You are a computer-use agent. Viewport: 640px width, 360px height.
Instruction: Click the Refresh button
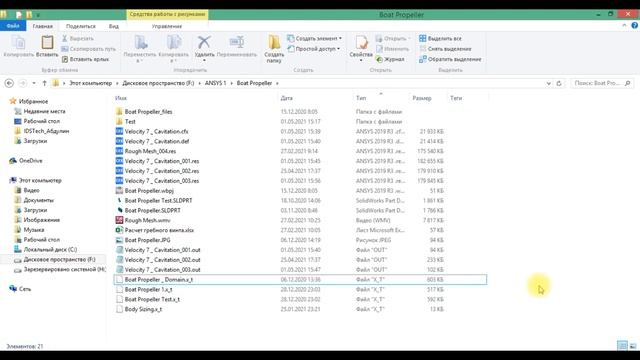pos(559,83)
